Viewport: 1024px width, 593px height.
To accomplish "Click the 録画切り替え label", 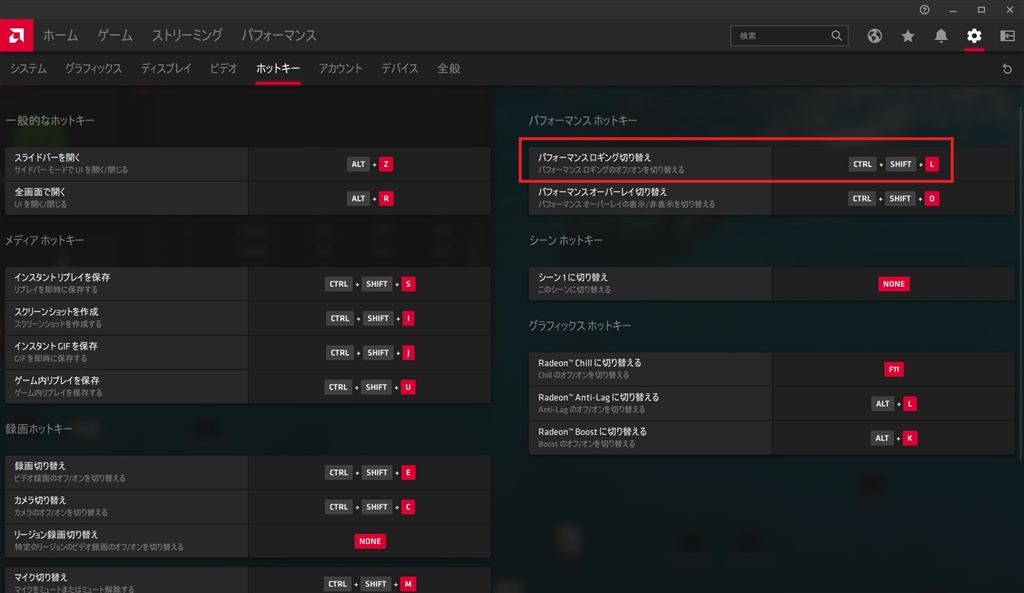I will 40,466.
